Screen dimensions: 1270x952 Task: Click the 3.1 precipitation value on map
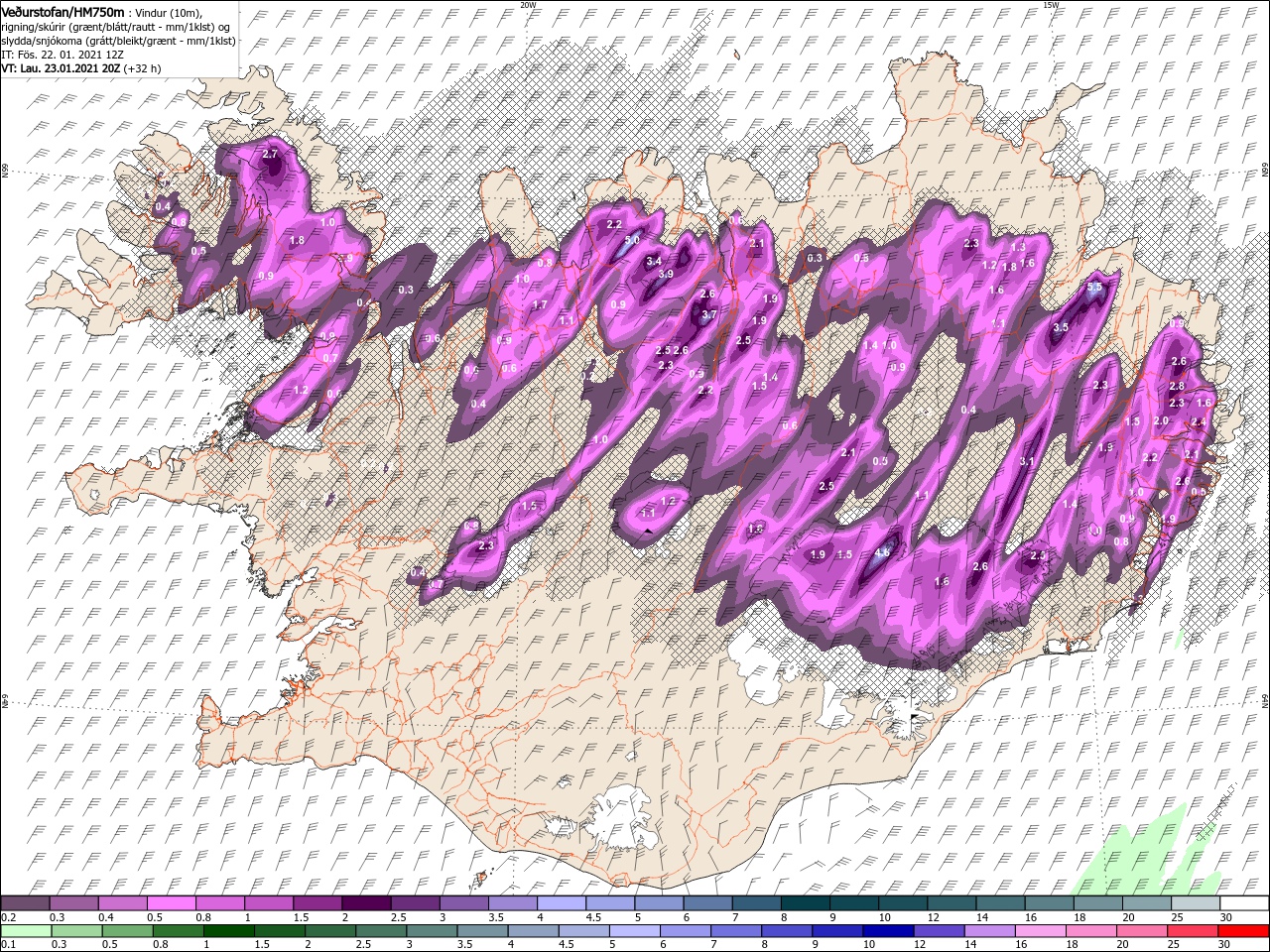pyautogui.click(x=1027, y=461)
